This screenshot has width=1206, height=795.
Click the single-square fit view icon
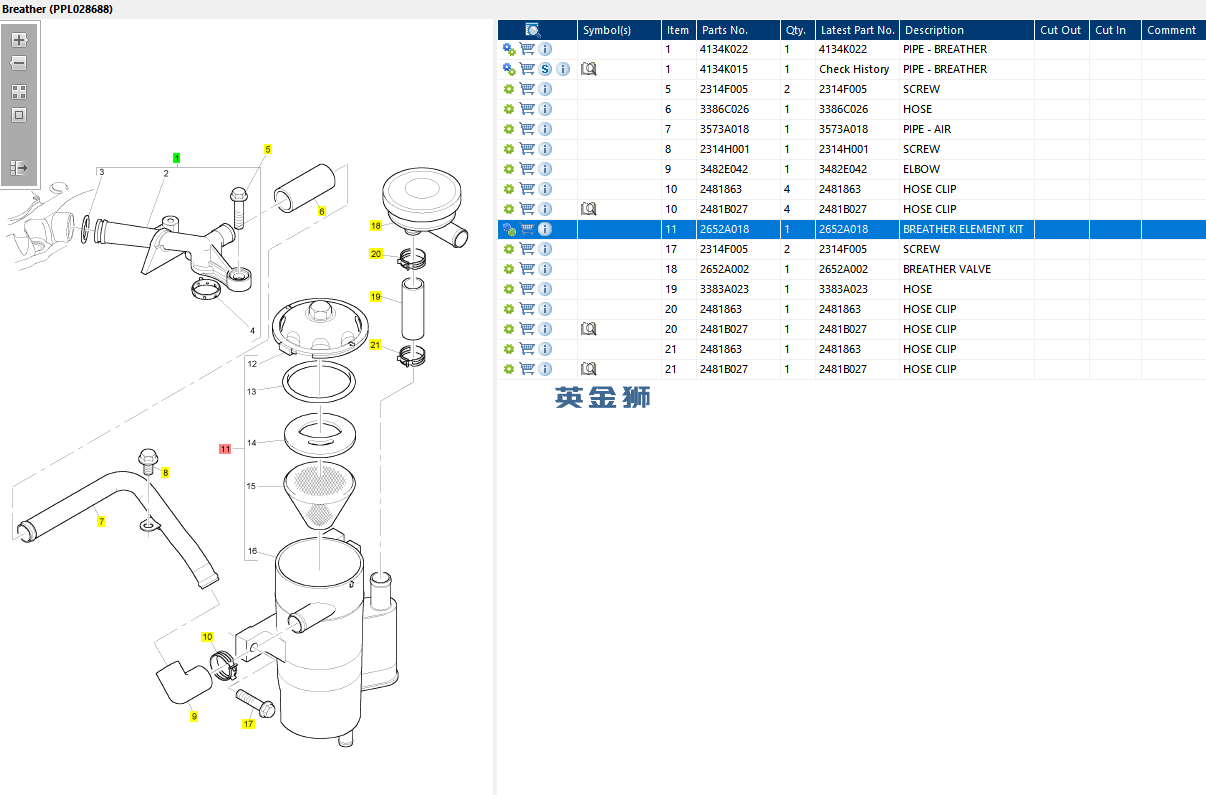[x=19, y=115]
